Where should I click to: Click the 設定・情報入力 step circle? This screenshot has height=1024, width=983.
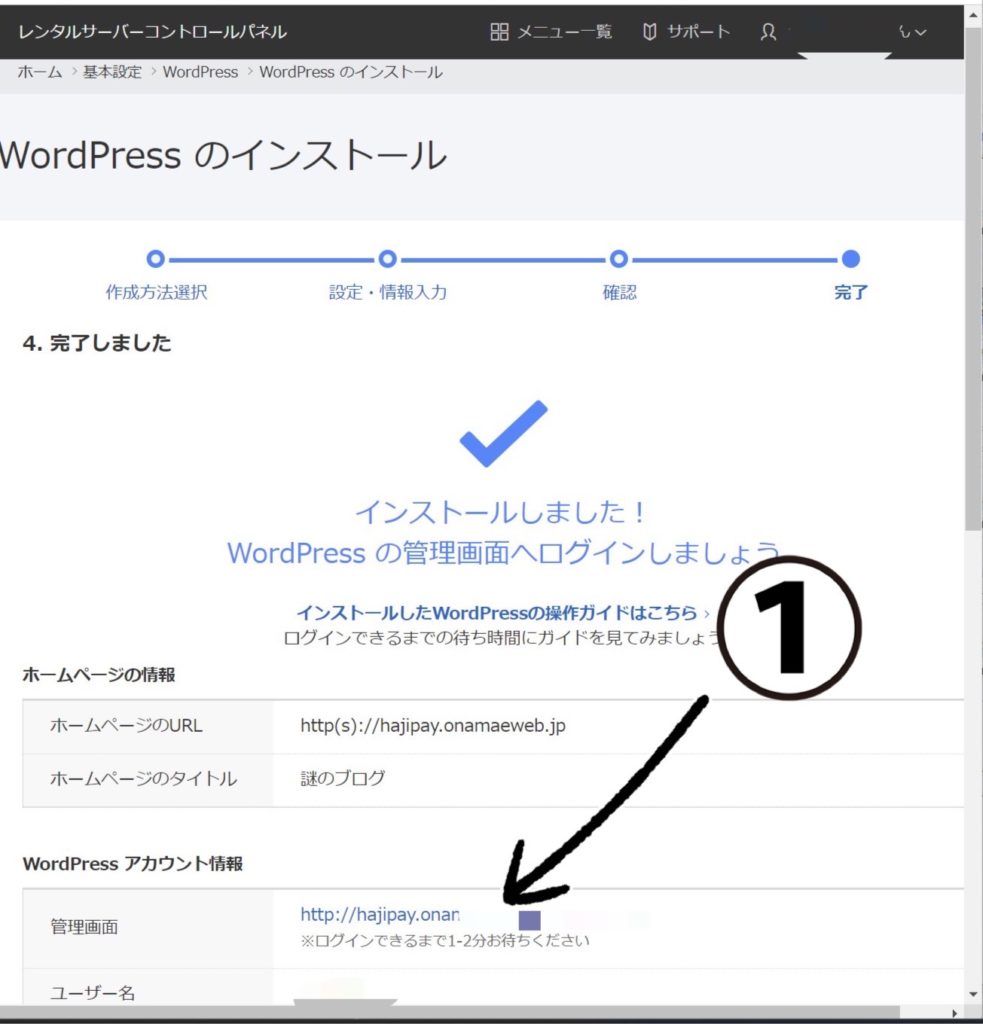click(x=388, y=259)
